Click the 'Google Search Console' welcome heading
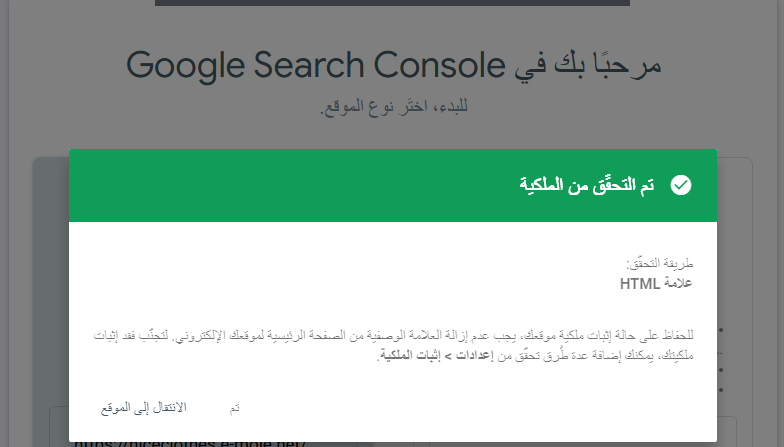The height and width of the screenshot is (447, 784). 316,65
